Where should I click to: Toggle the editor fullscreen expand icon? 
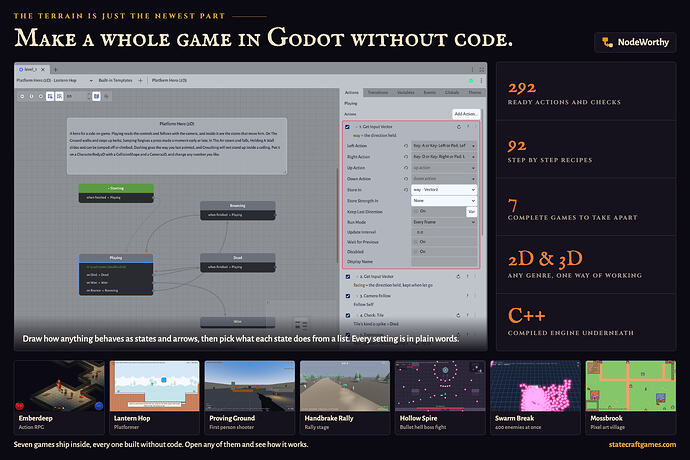point(481,70)
